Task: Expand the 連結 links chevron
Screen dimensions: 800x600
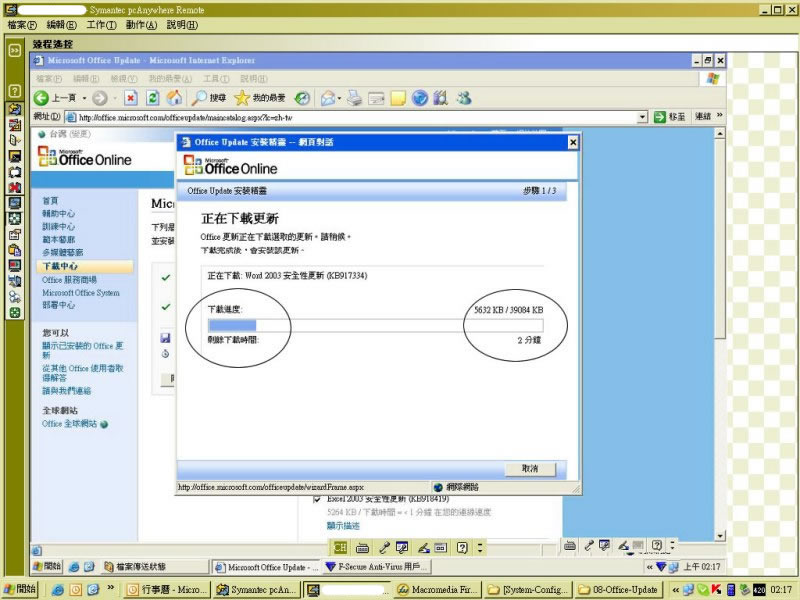Action: pyautogui.click(x=719, y=115)
